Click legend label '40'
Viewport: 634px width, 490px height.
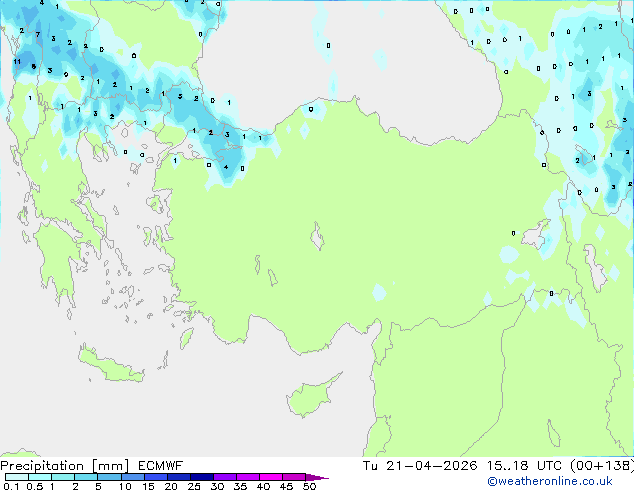(x=263, y=486)
